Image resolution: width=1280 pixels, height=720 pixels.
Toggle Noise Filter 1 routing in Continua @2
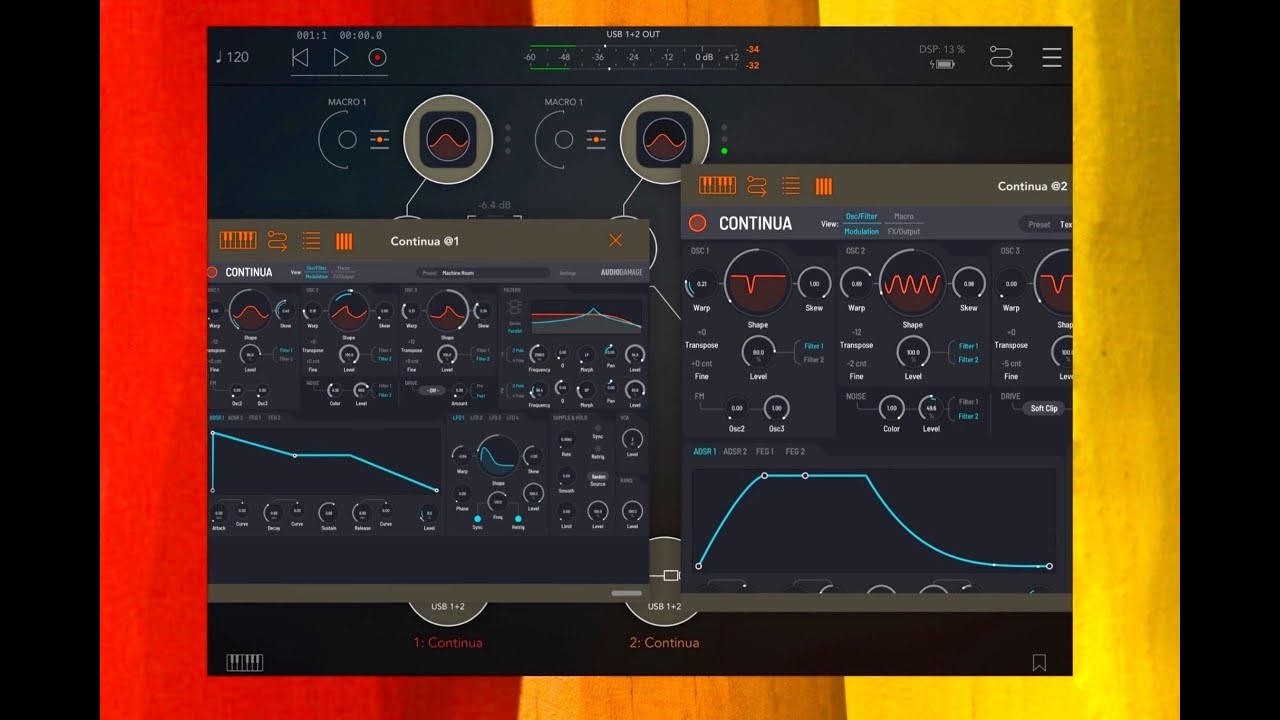pos(968,402)
